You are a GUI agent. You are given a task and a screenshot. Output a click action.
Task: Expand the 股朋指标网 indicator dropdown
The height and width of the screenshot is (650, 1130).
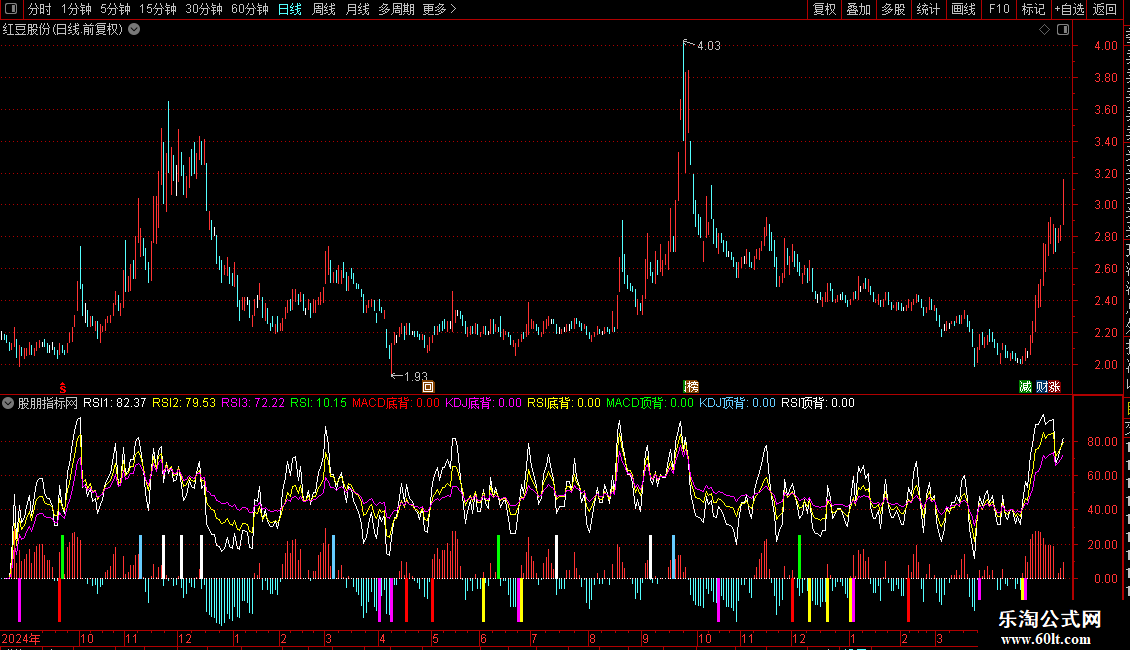point(8,404)
